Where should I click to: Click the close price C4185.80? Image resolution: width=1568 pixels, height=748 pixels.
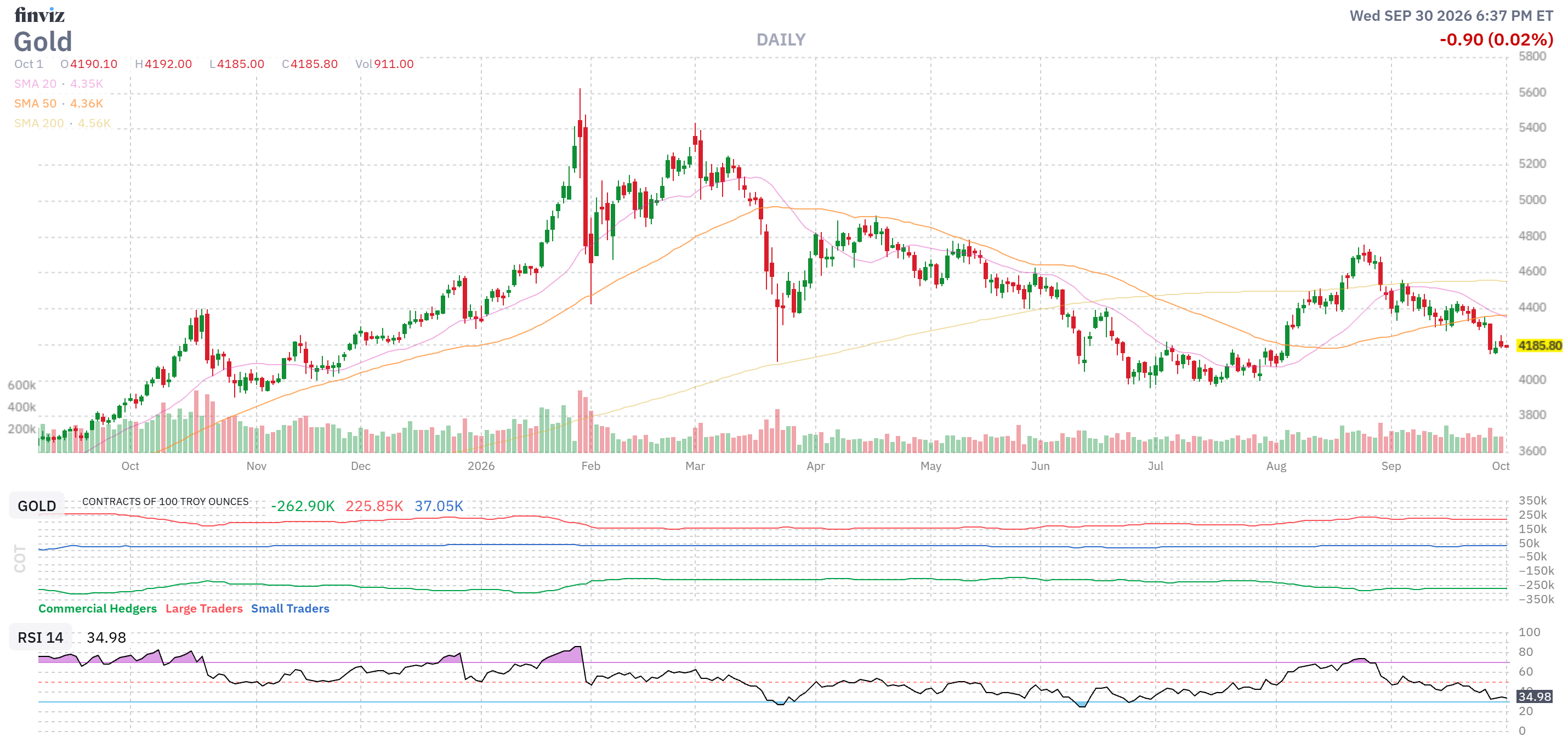click(309, 64)
